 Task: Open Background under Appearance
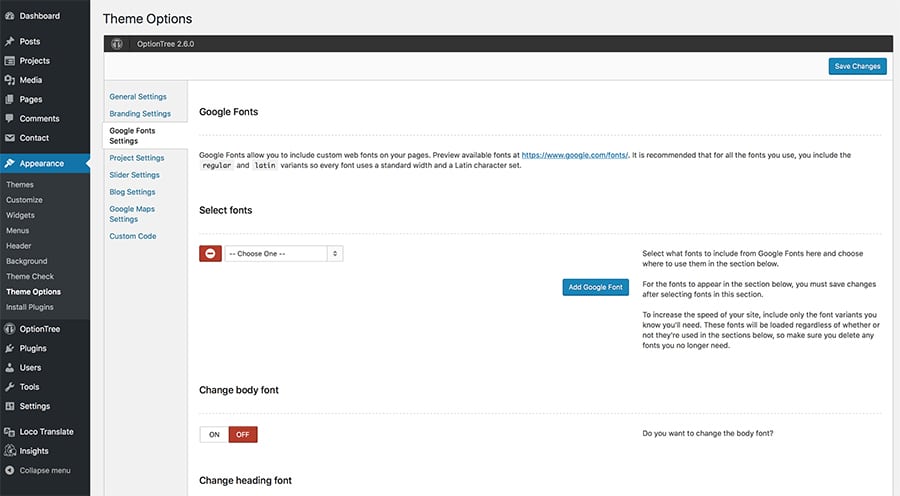click(27, 261)
